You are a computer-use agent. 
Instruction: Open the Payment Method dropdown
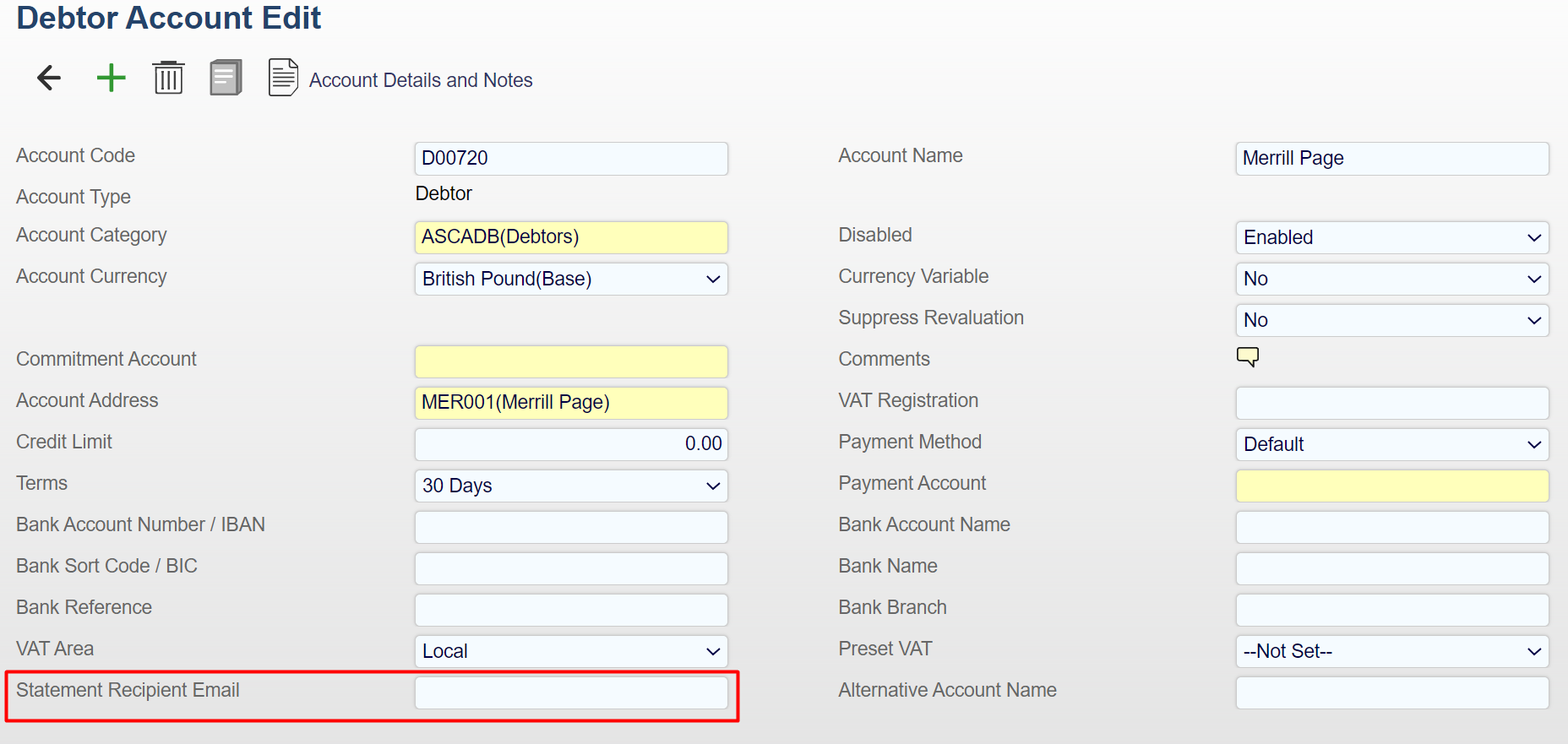tap(1391, 444)
